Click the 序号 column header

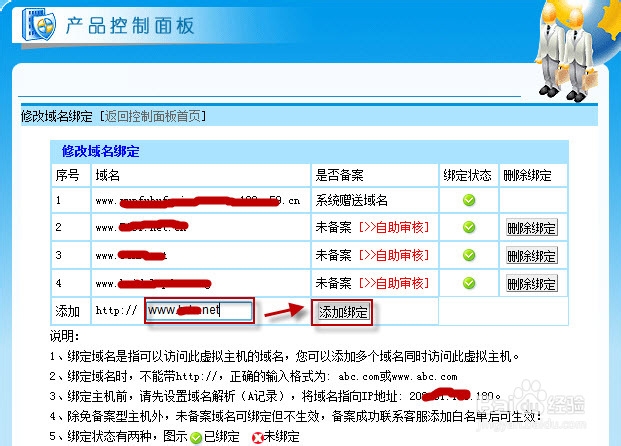pyautogui.click(x=67, y=175)
